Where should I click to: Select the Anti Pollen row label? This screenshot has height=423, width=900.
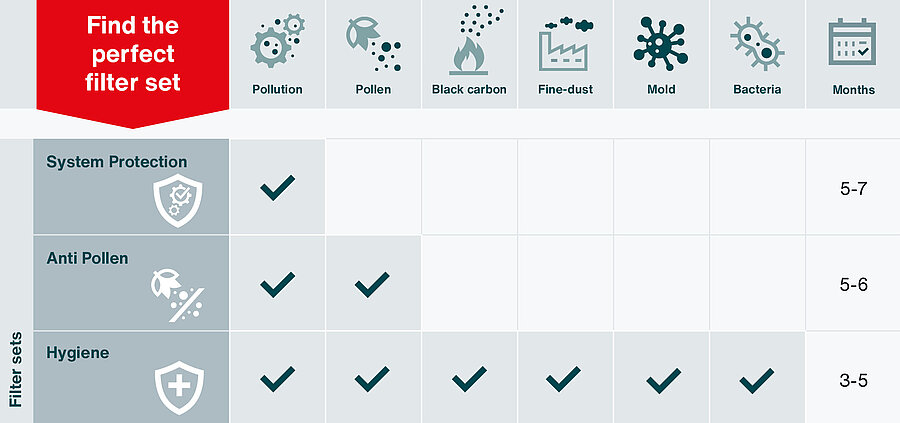point(87,257)
